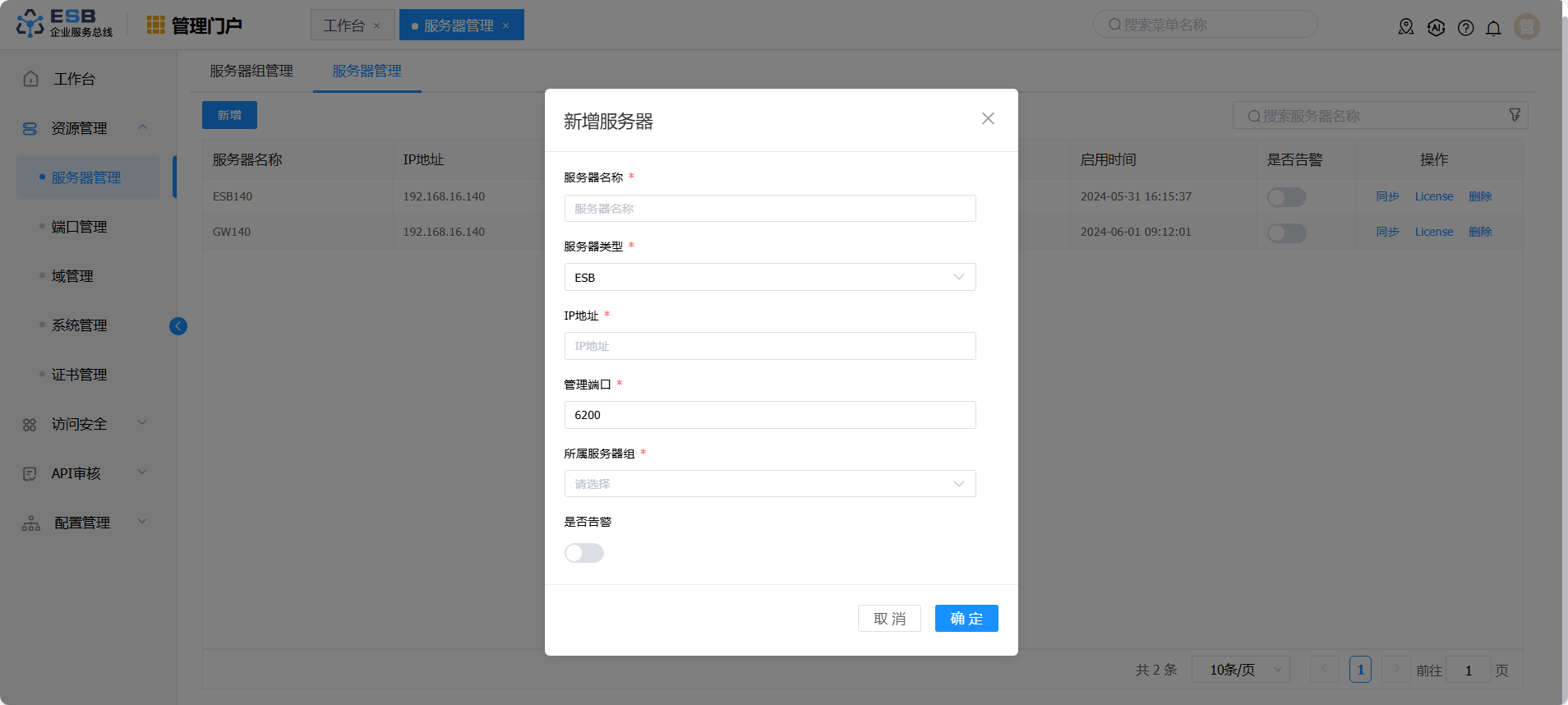1568x705 pixels.
Task: Click the user avatar icon
Action: [x=1526, y=27]
